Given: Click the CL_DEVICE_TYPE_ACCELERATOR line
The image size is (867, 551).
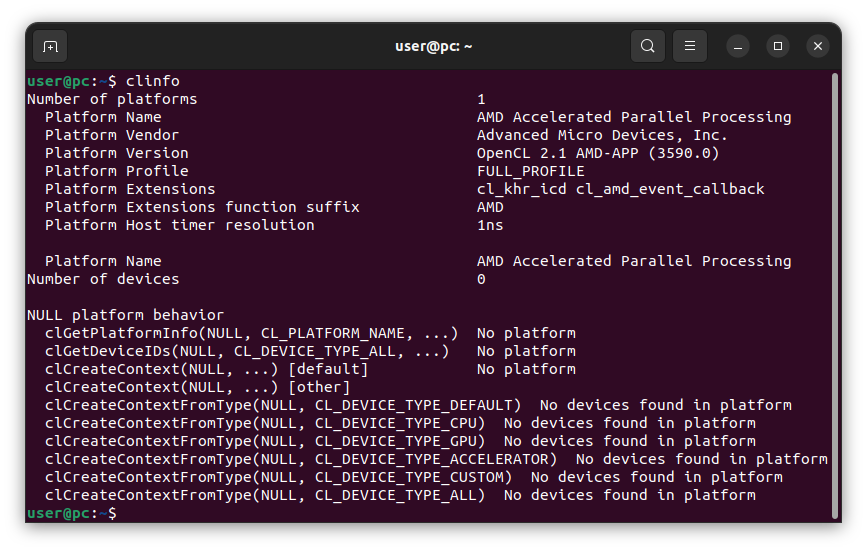Looking at the screenshot, I should tap(436, 459).
